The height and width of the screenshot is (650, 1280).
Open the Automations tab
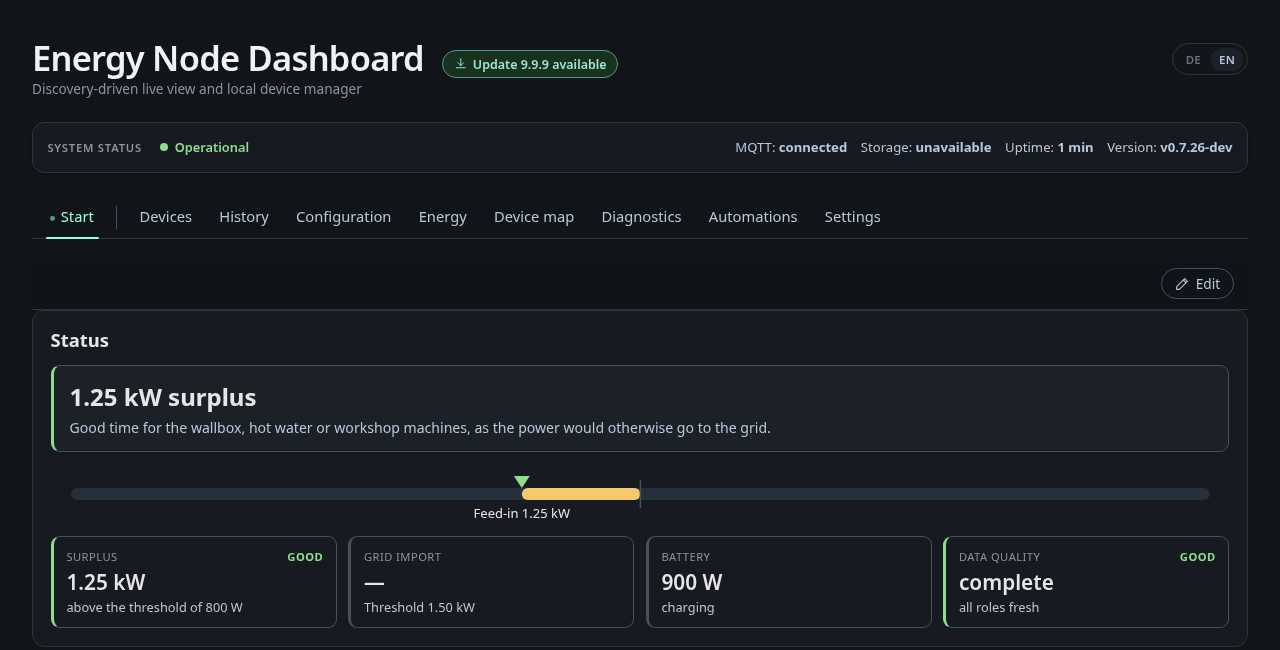(x=753, y=217)
